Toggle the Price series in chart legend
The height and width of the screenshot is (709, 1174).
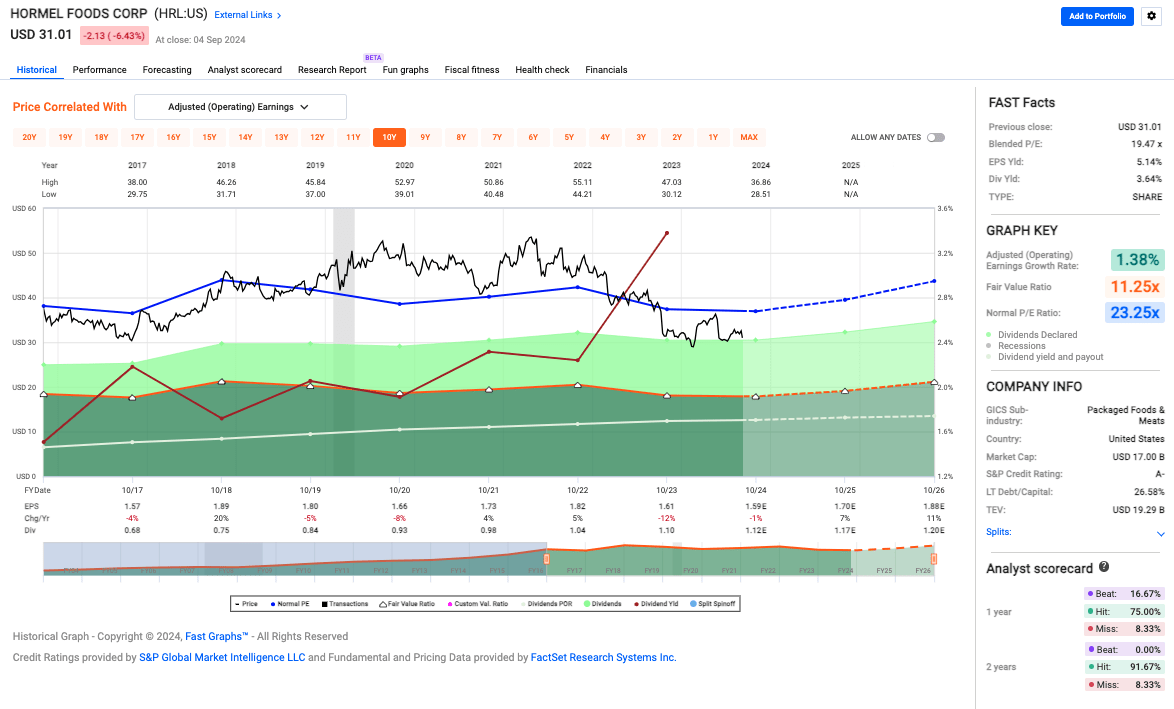[x=244, y=604]
